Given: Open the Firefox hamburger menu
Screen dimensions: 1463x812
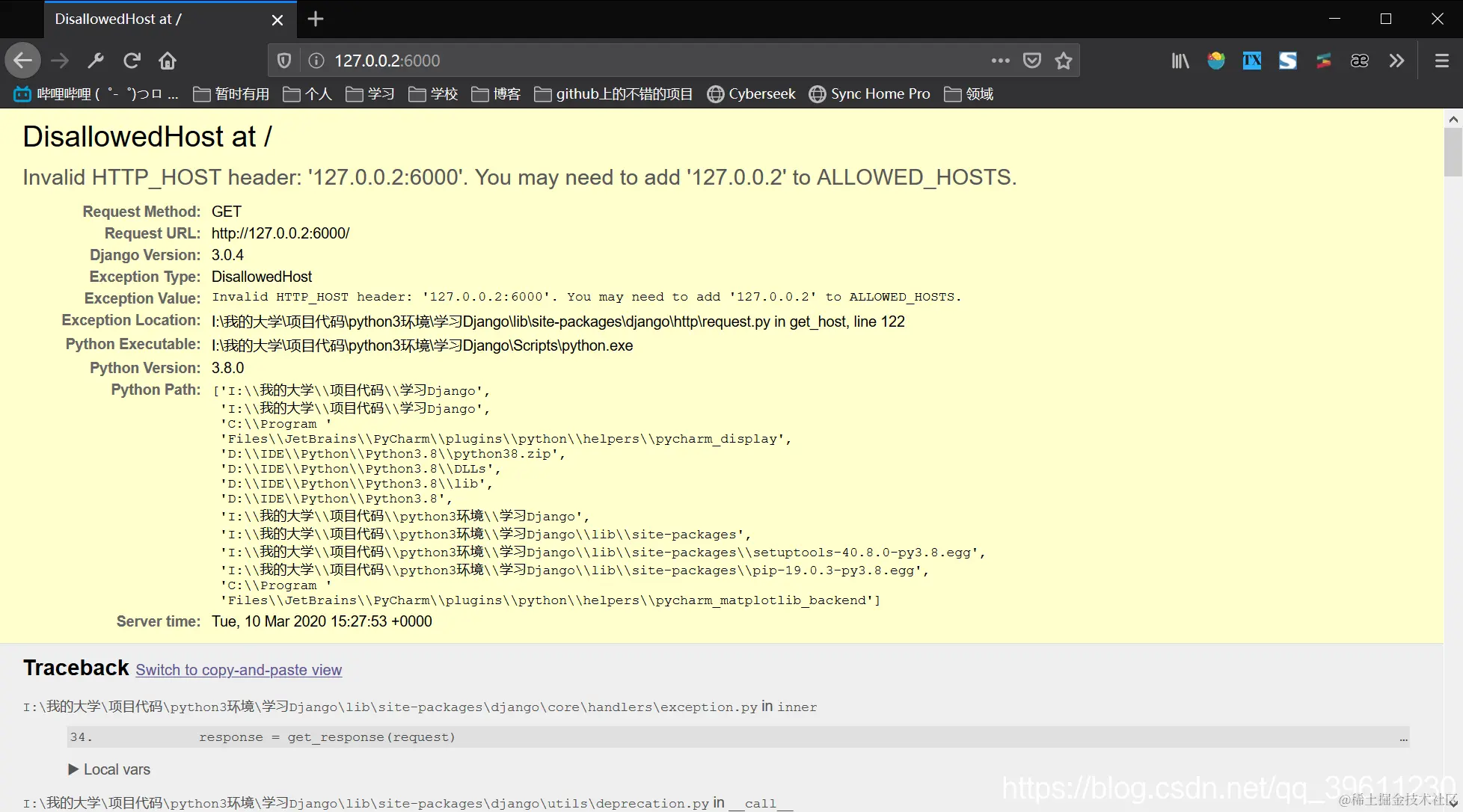Looking at the screenshot, I should [1442, 61].
